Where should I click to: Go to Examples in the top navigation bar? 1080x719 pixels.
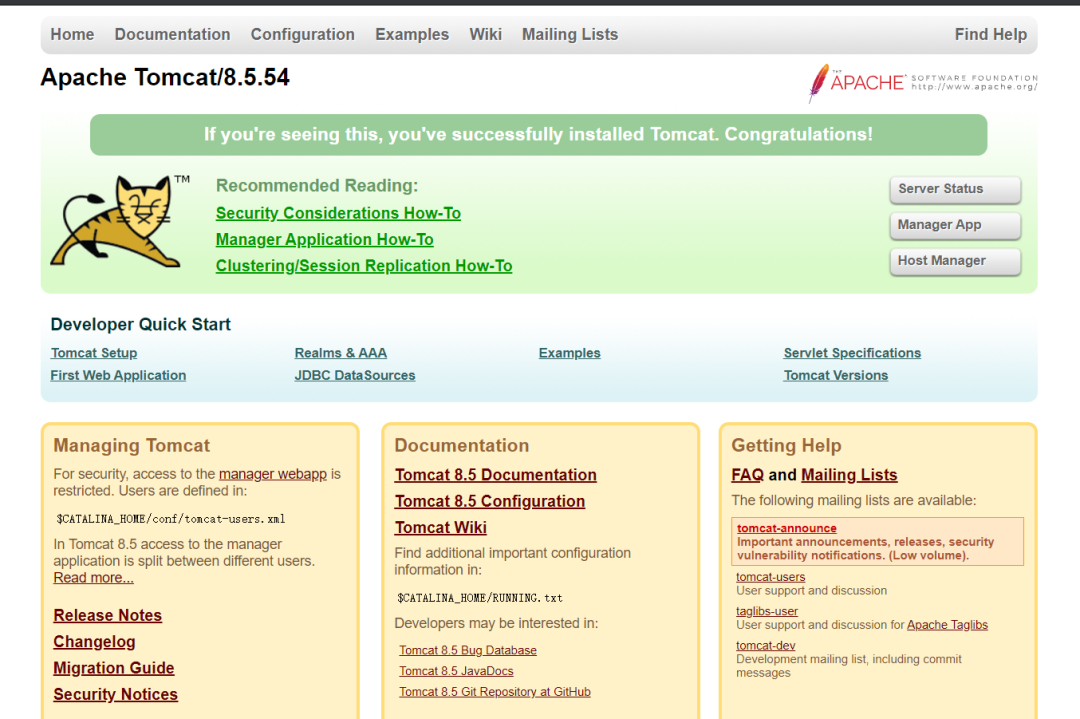tap(412, 34)
